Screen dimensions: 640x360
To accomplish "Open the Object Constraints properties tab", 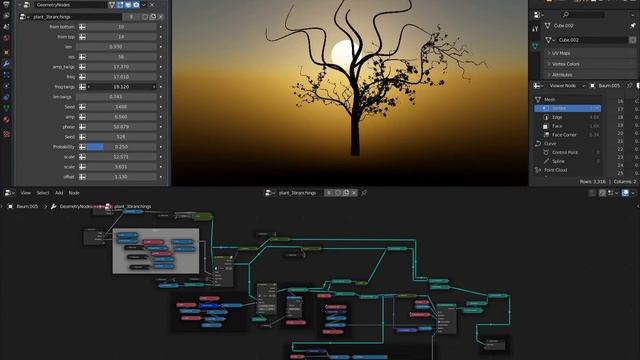I will (x=6, y=97).
